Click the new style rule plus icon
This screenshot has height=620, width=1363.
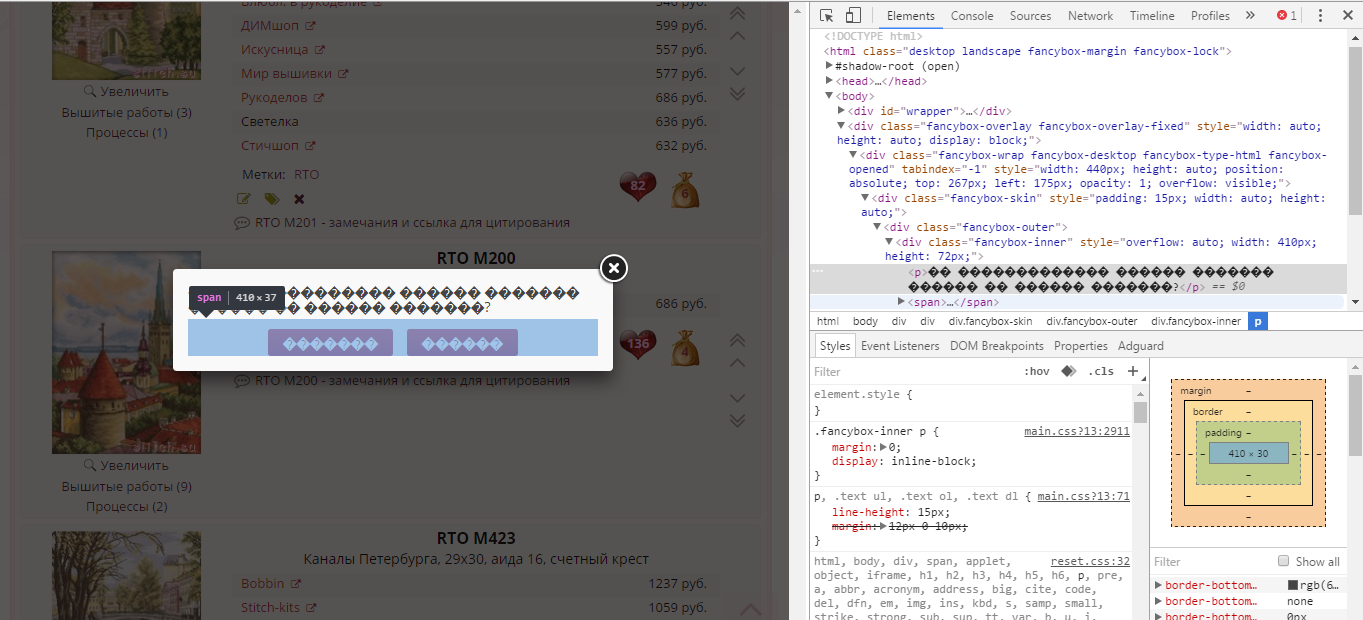coord(1132,371)
